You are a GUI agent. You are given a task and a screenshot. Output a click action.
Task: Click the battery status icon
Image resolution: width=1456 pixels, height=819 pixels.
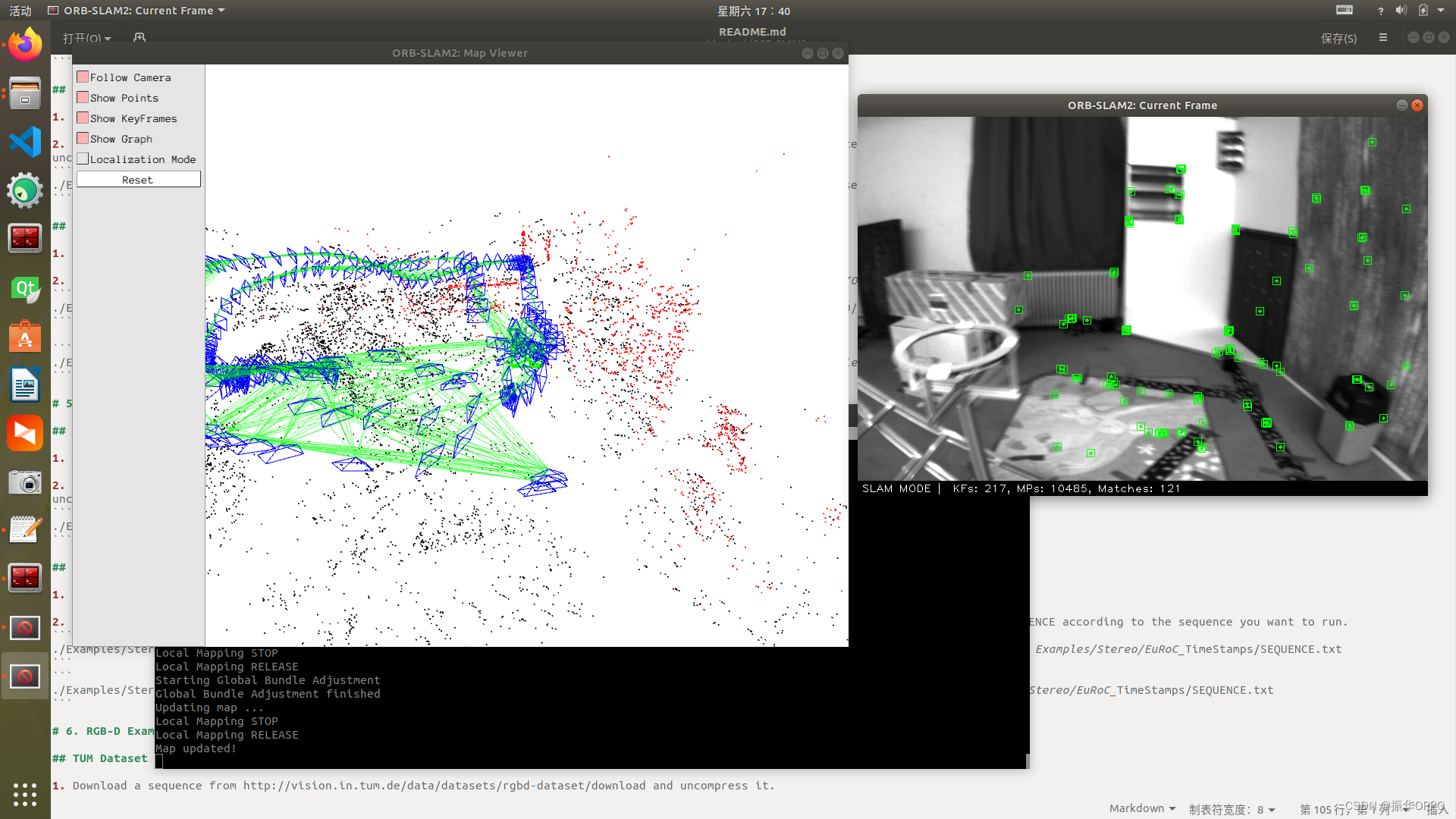tap(1423, 11)
